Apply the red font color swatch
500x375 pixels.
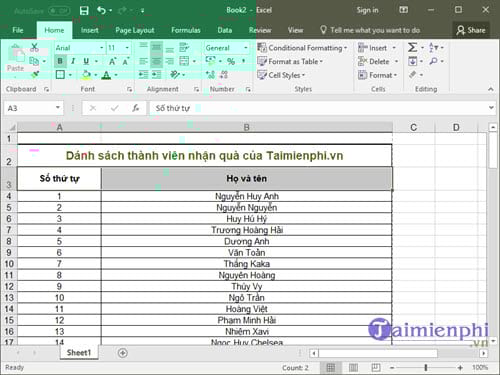[x=106, y=75]
